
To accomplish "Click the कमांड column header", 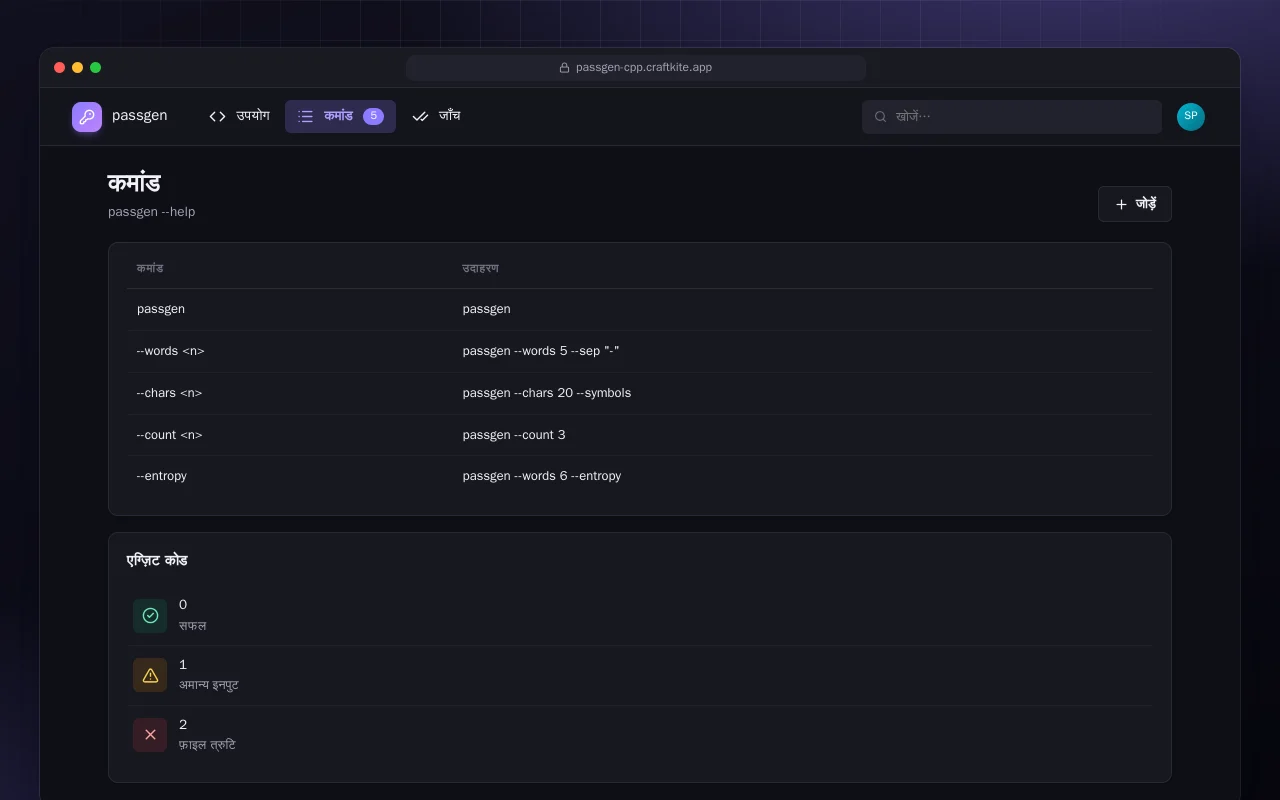I will (150, 268).
